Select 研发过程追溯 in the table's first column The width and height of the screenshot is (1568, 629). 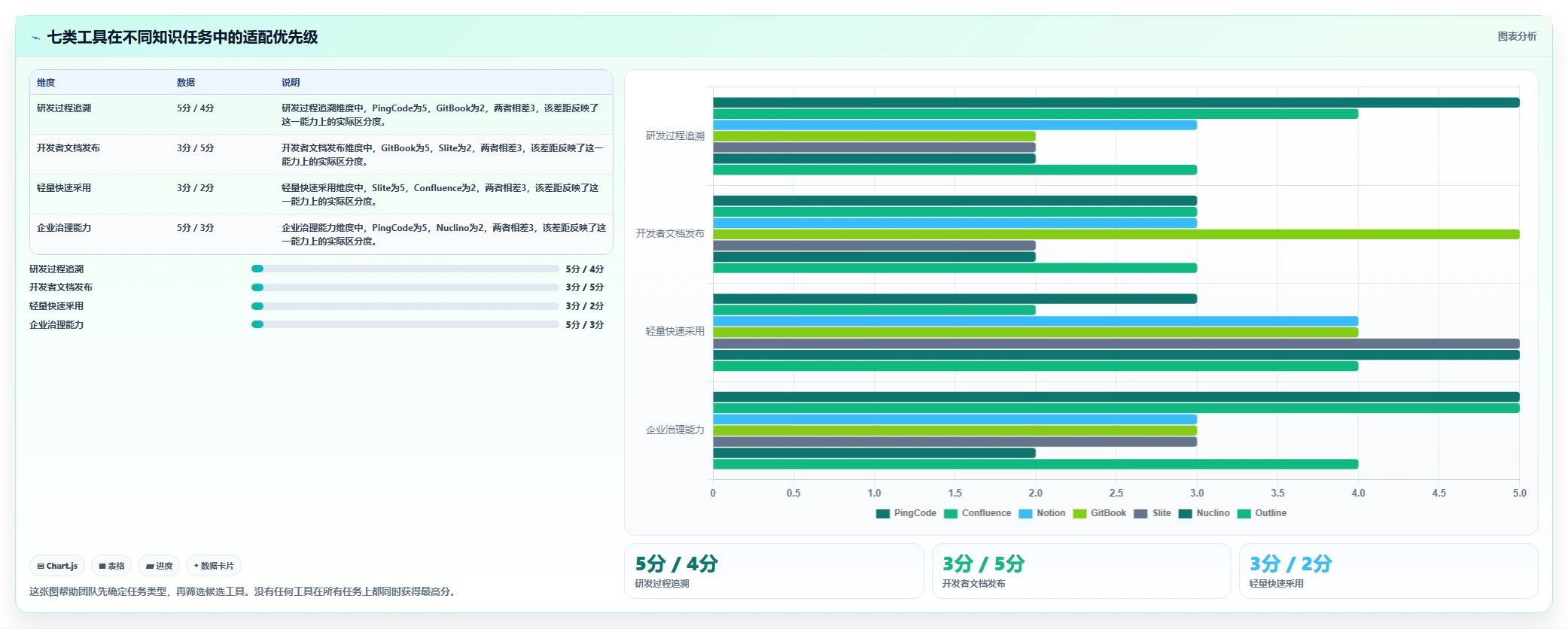click(64, 108)
